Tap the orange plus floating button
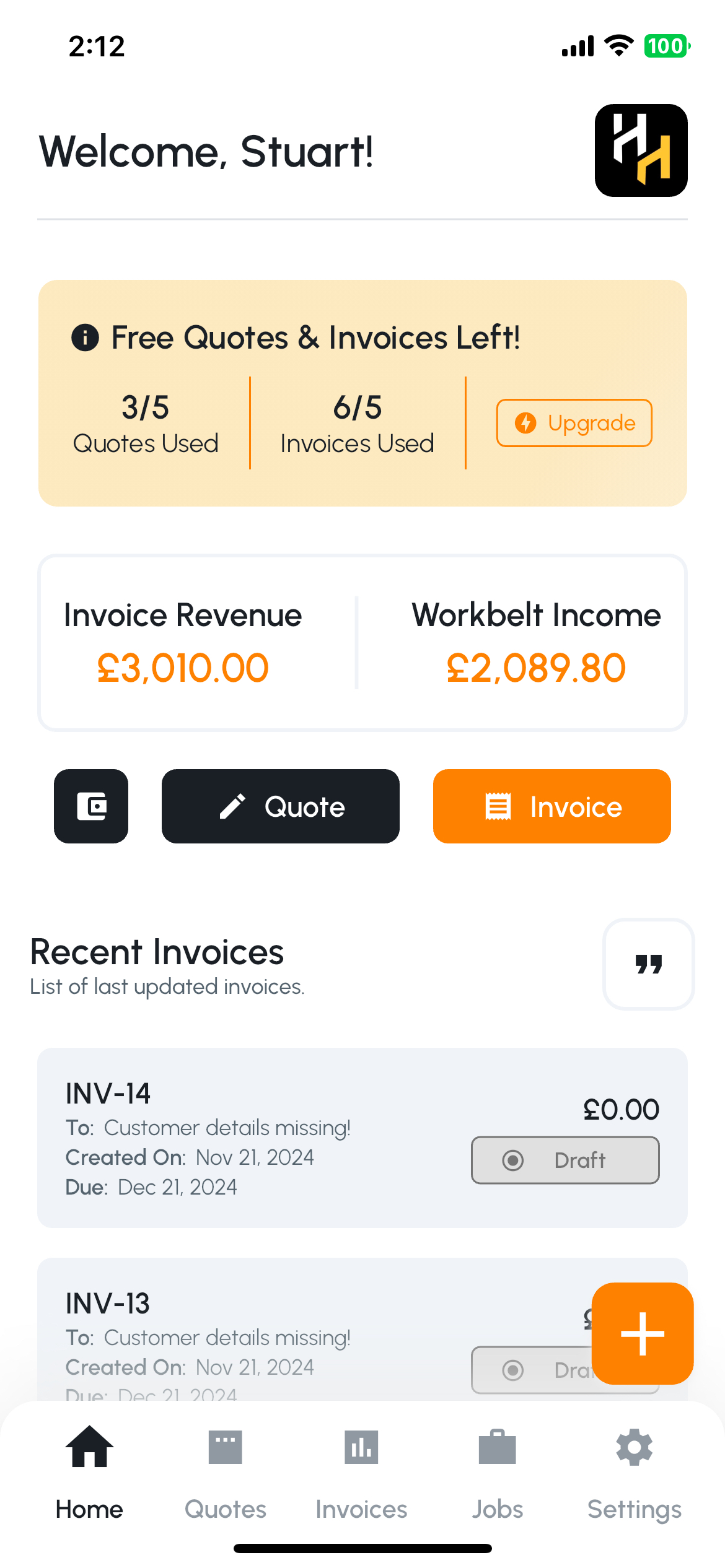 643,1333
